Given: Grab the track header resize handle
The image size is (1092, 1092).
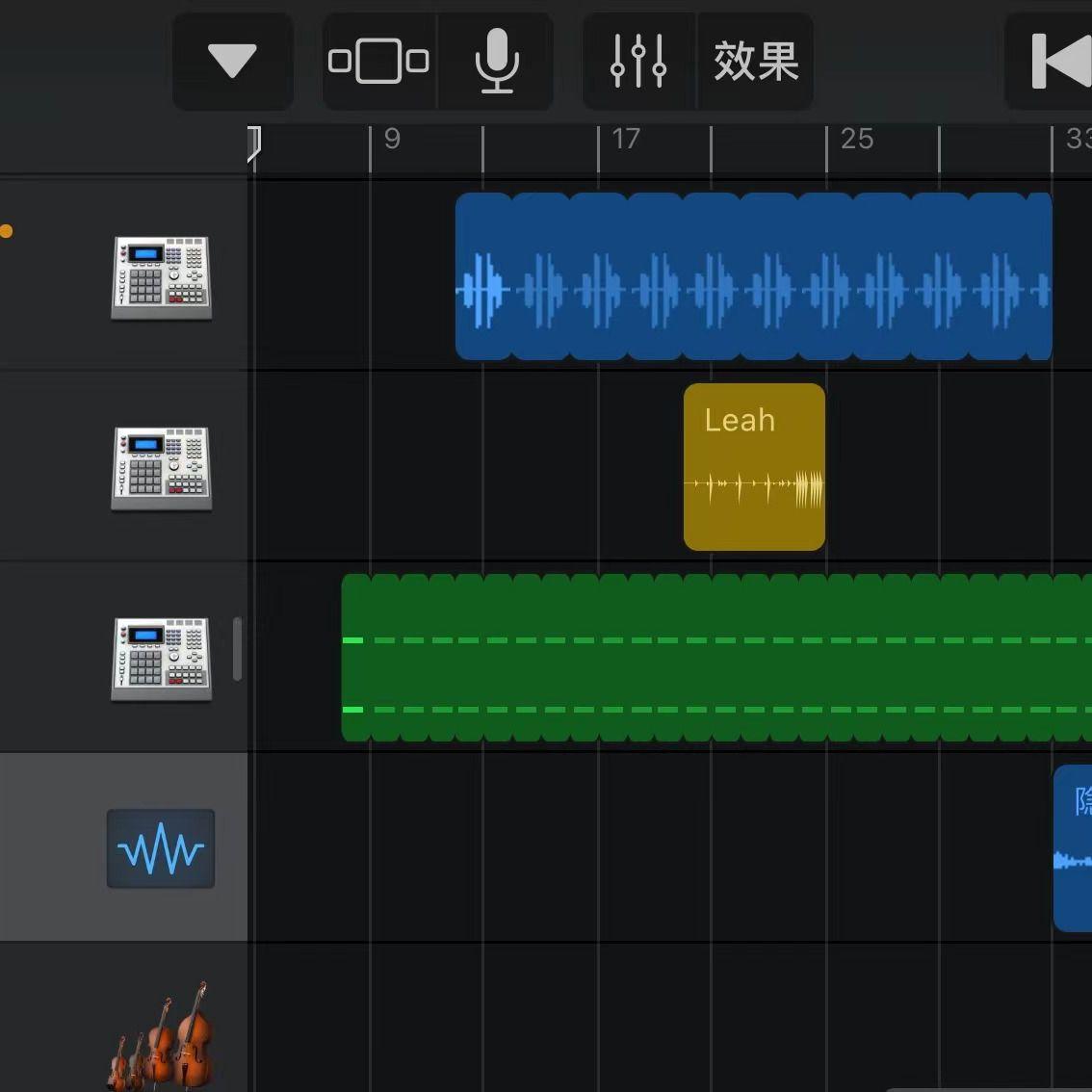Looking at the screenshot, I should click(237, 648).
